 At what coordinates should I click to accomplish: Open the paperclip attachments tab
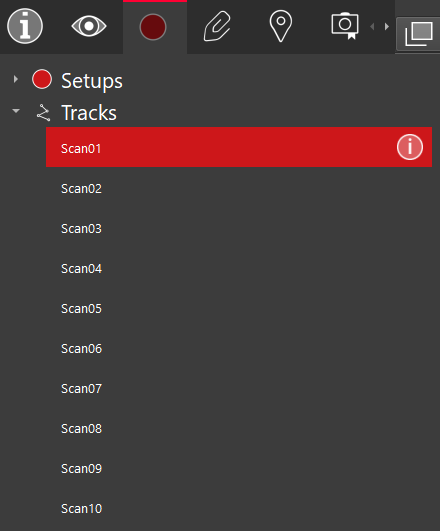click(217, 26)
